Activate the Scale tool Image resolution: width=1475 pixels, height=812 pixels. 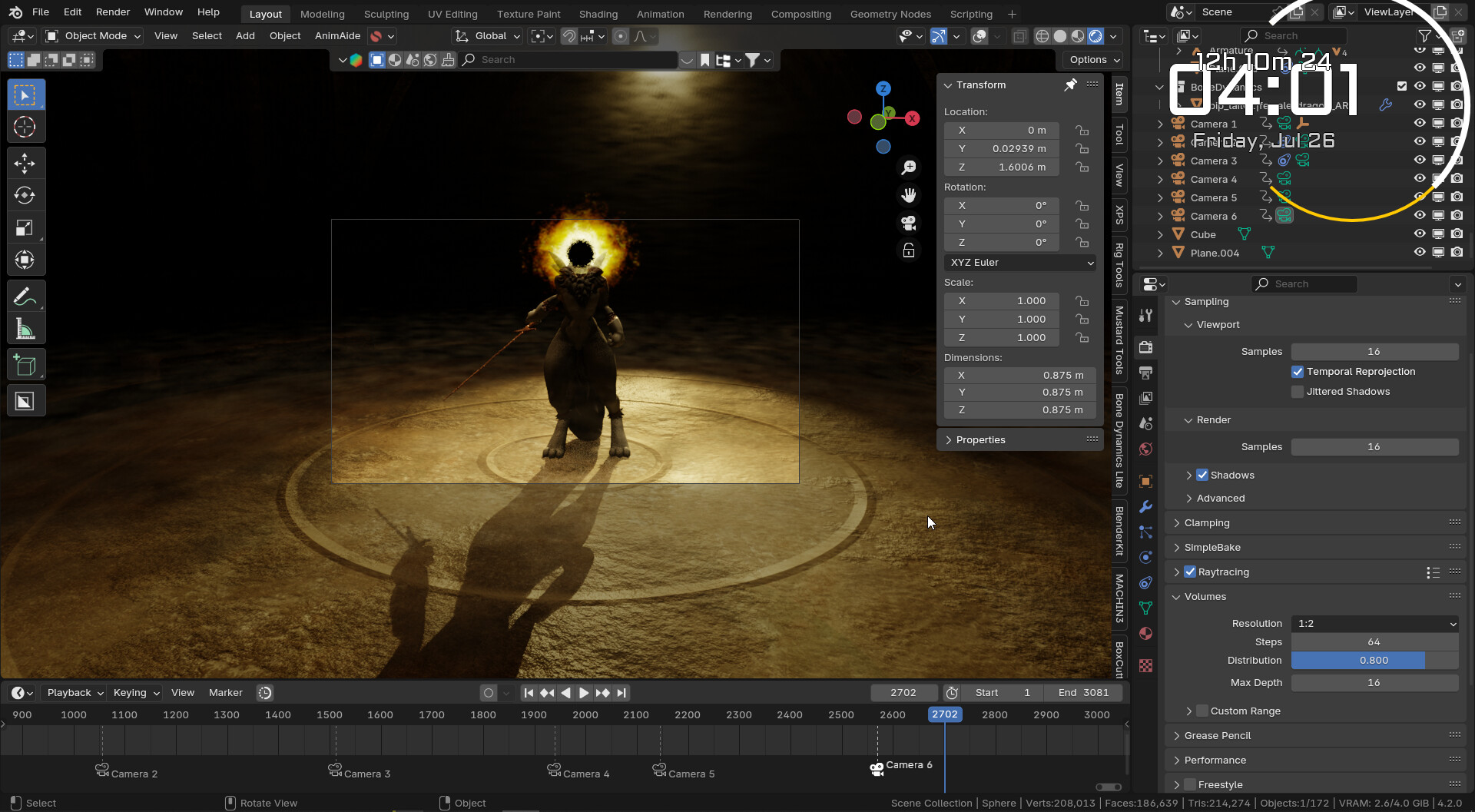25,227
